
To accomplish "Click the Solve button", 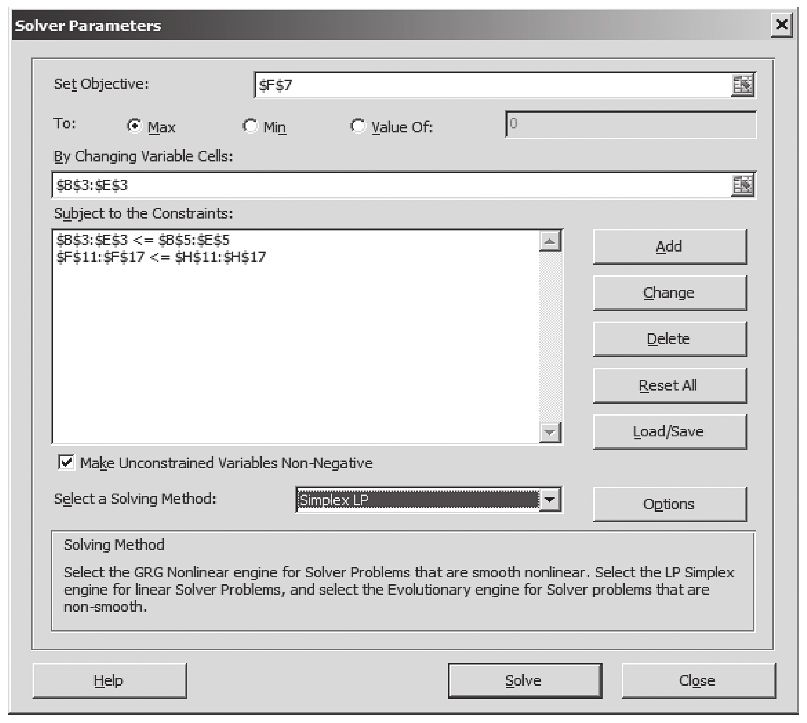I will (x=523, y=681).
